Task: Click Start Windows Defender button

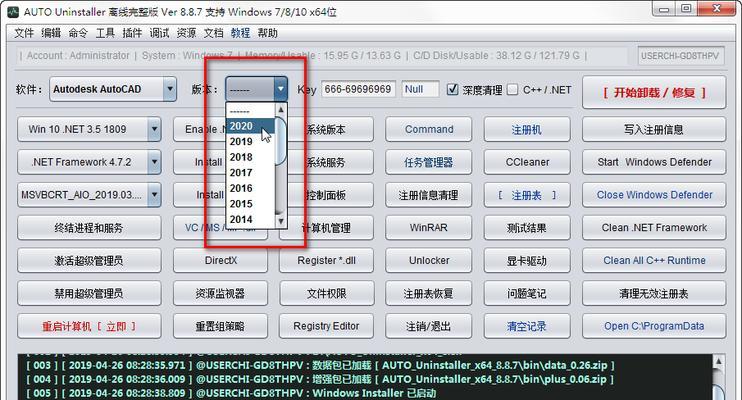Action: 654,162
